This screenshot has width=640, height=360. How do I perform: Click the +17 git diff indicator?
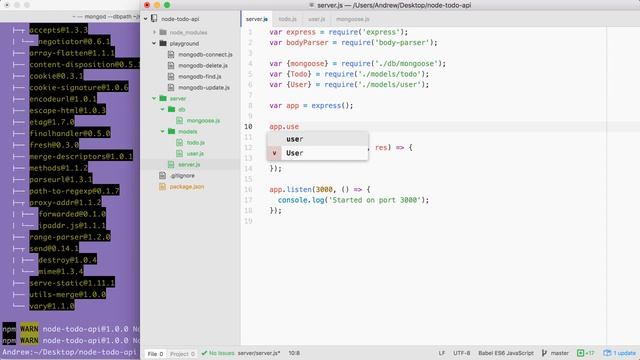(586, 353)
